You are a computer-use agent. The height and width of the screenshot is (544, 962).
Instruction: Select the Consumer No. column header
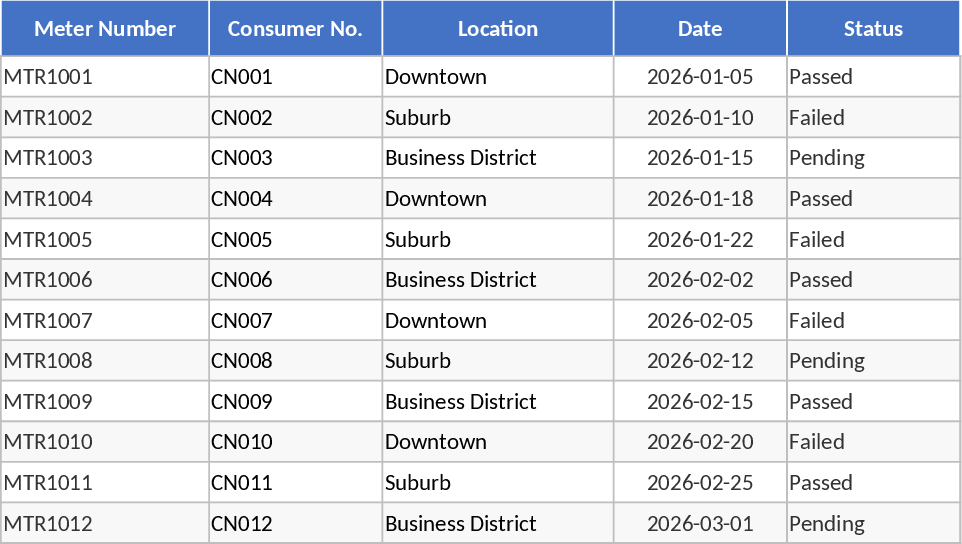coord(295,29)
